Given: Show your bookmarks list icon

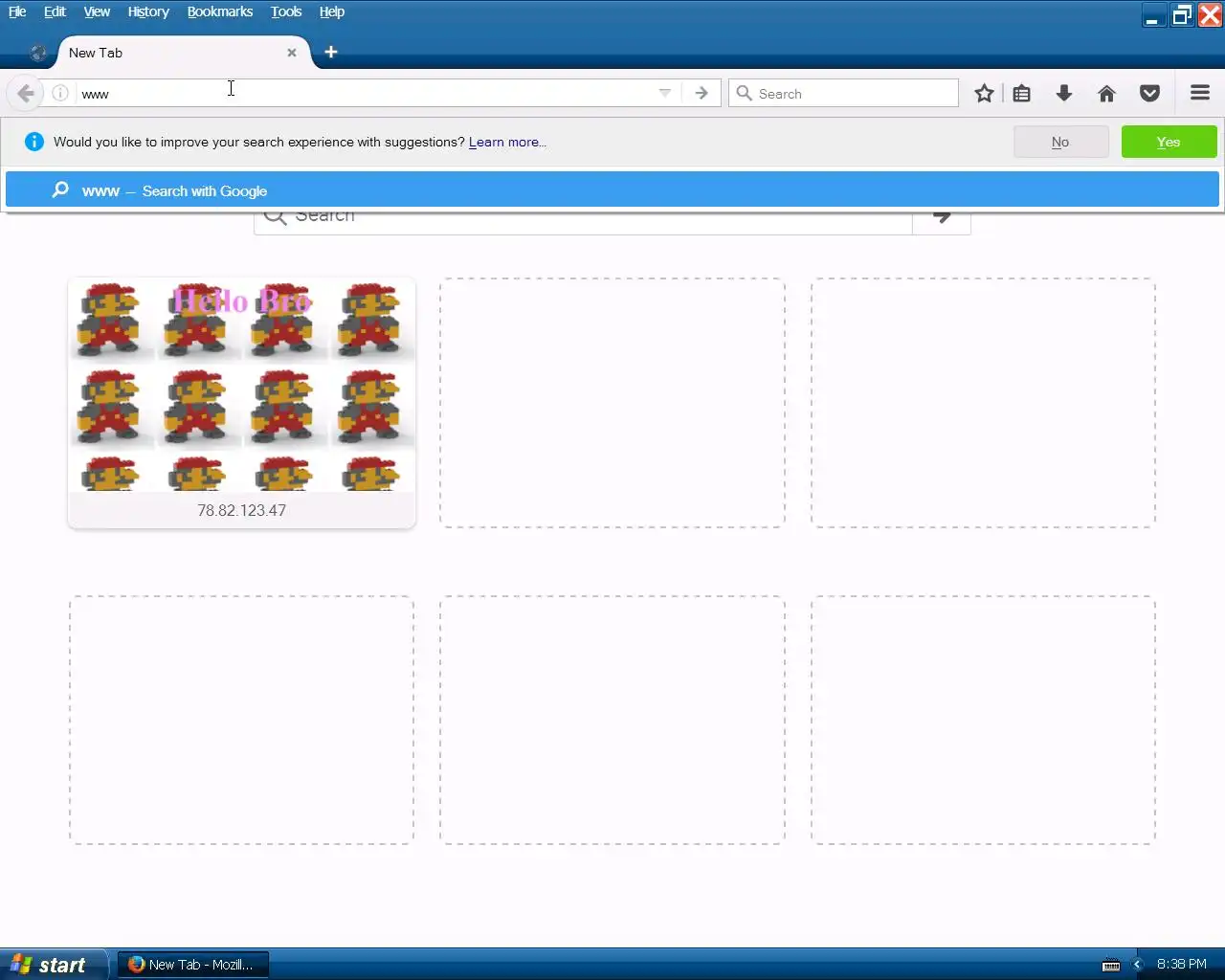Looking at the screenshot, I should [1022, 93].
